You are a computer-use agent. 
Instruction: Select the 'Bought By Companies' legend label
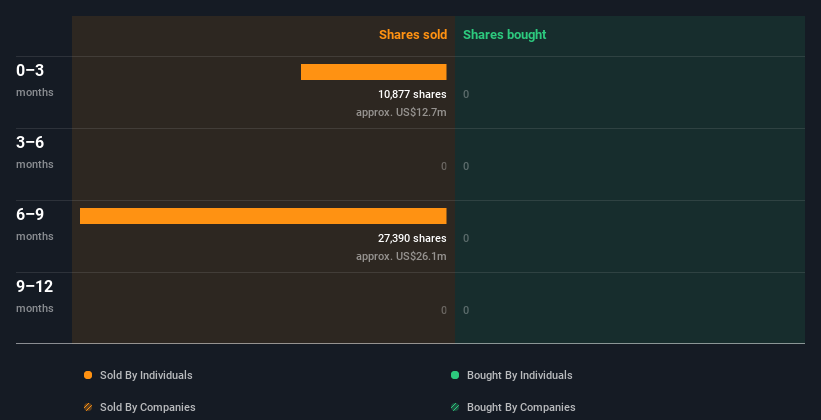521,407
